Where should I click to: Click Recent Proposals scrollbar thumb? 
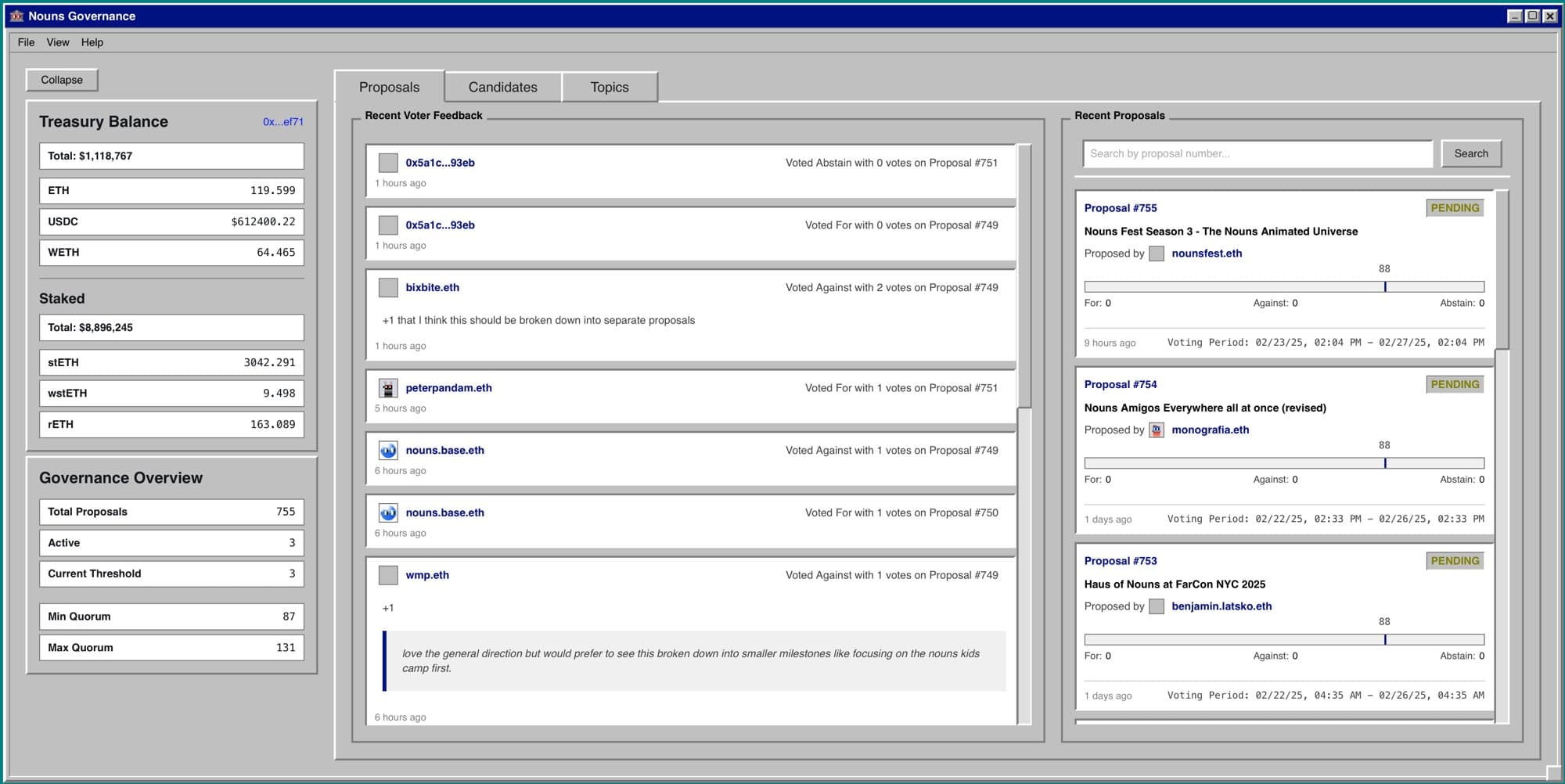1502,270
